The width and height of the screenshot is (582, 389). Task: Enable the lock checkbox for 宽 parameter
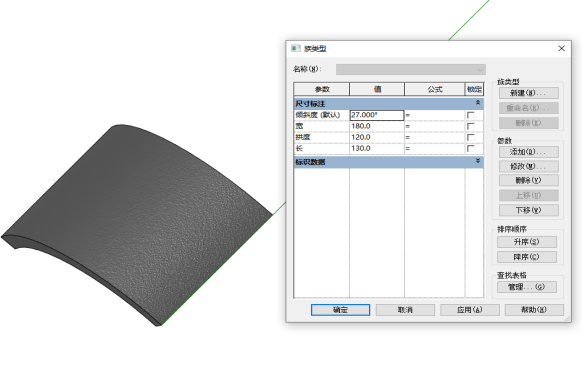[x=471, y=126]
